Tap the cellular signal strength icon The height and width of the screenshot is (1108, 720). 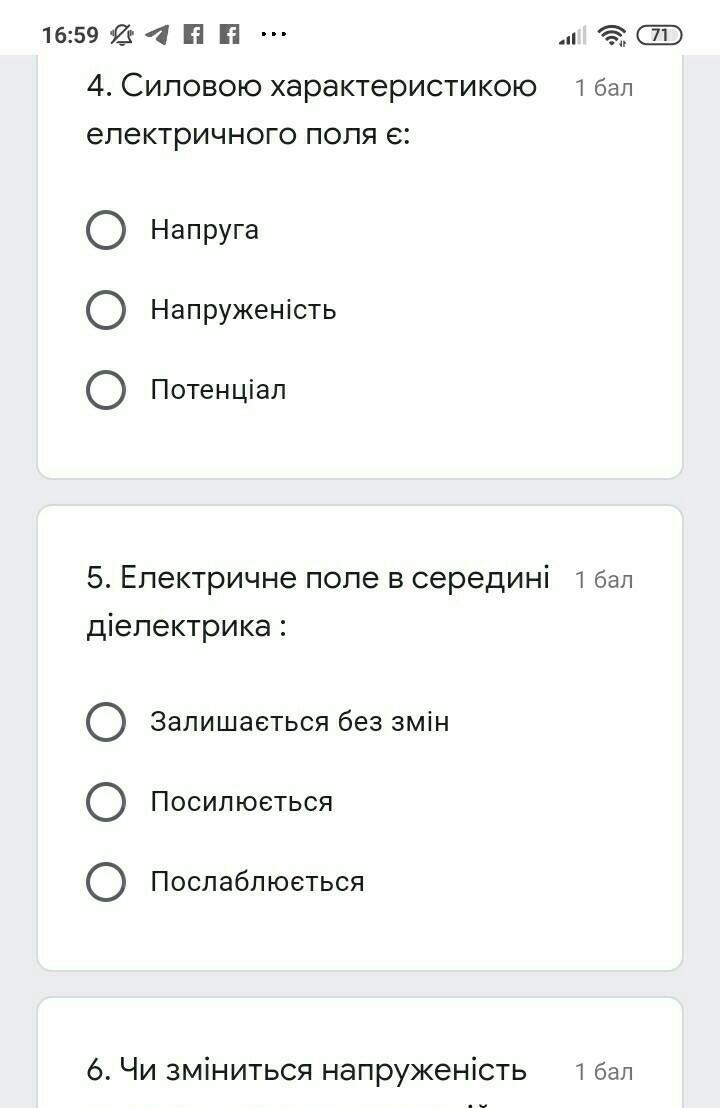tap(573, 37)
